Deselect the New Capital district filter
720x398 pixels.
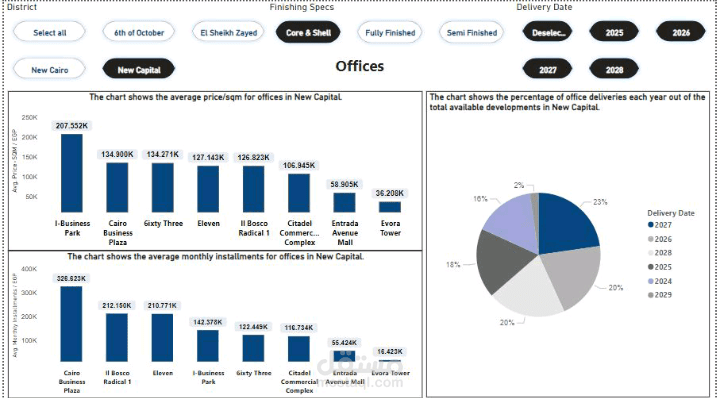[139, 70]
